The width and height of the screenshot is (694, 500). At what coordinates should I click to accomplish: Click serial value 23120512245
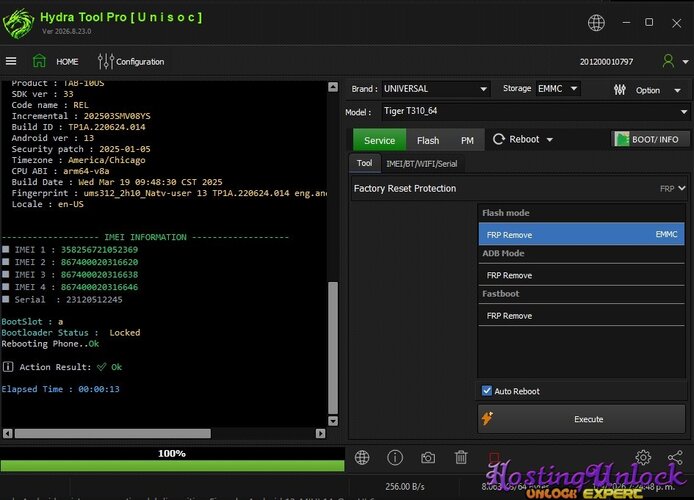click(94, 300)
